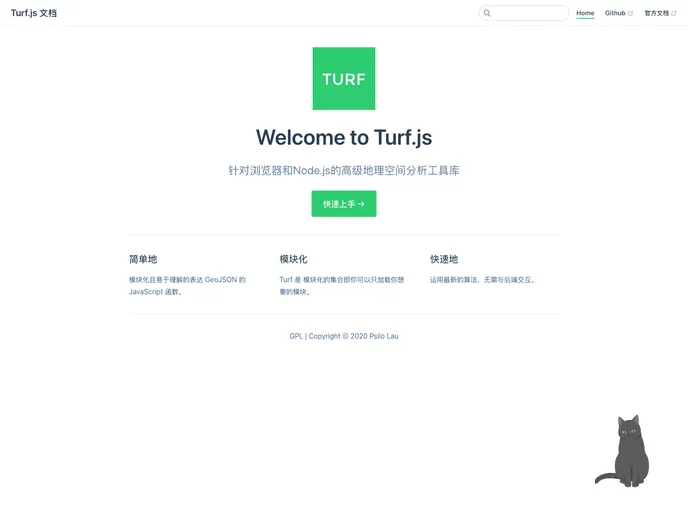
Task: Click the GPL Copyright 2020 Psilo Lau footer
Action: pos(344,336)
